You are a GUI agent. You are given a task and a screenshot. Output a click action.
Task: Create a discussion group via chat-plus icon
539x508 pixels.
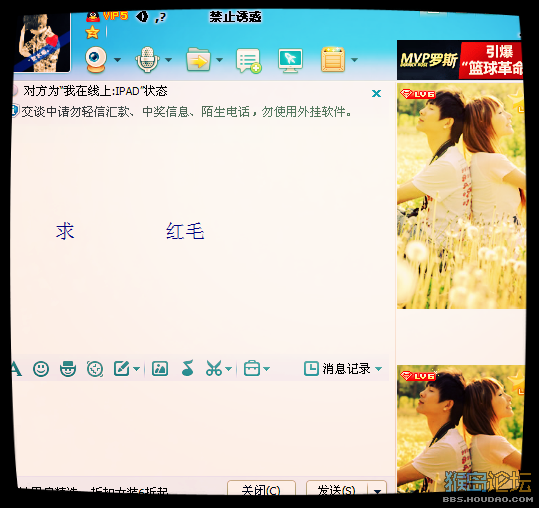248,60
